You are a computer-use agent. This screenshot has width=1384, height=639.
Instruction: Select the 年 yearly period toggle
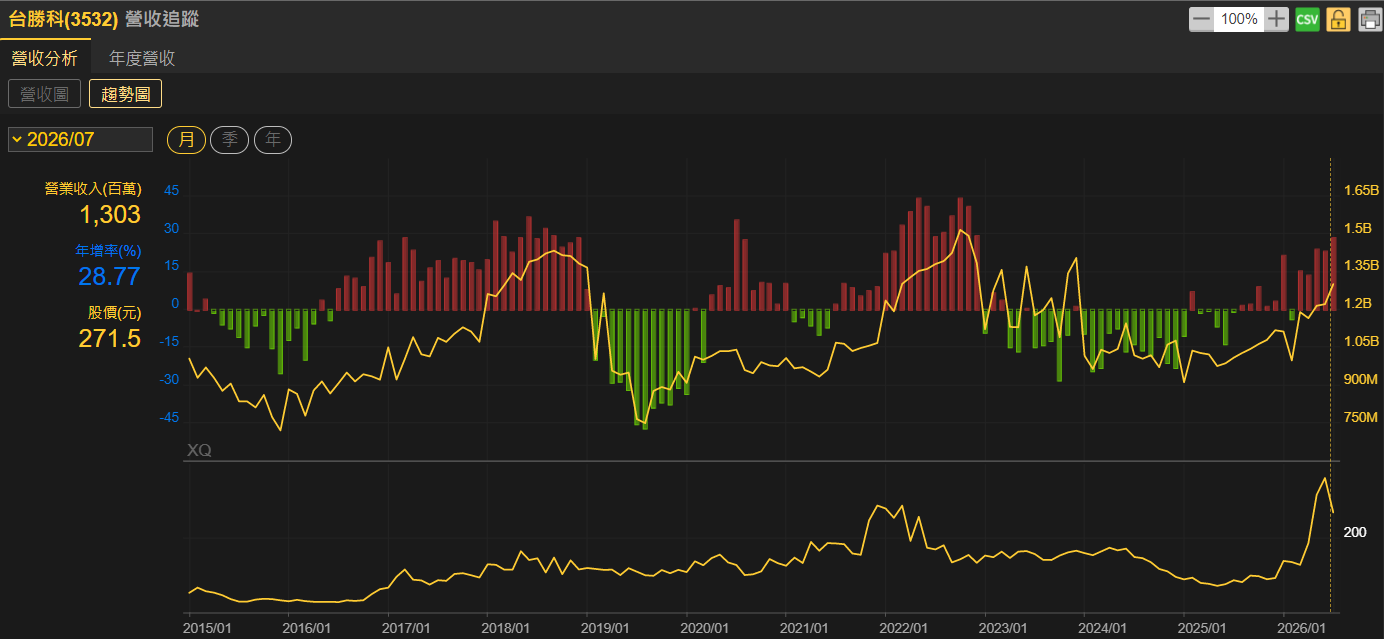[x=273, y=139]
